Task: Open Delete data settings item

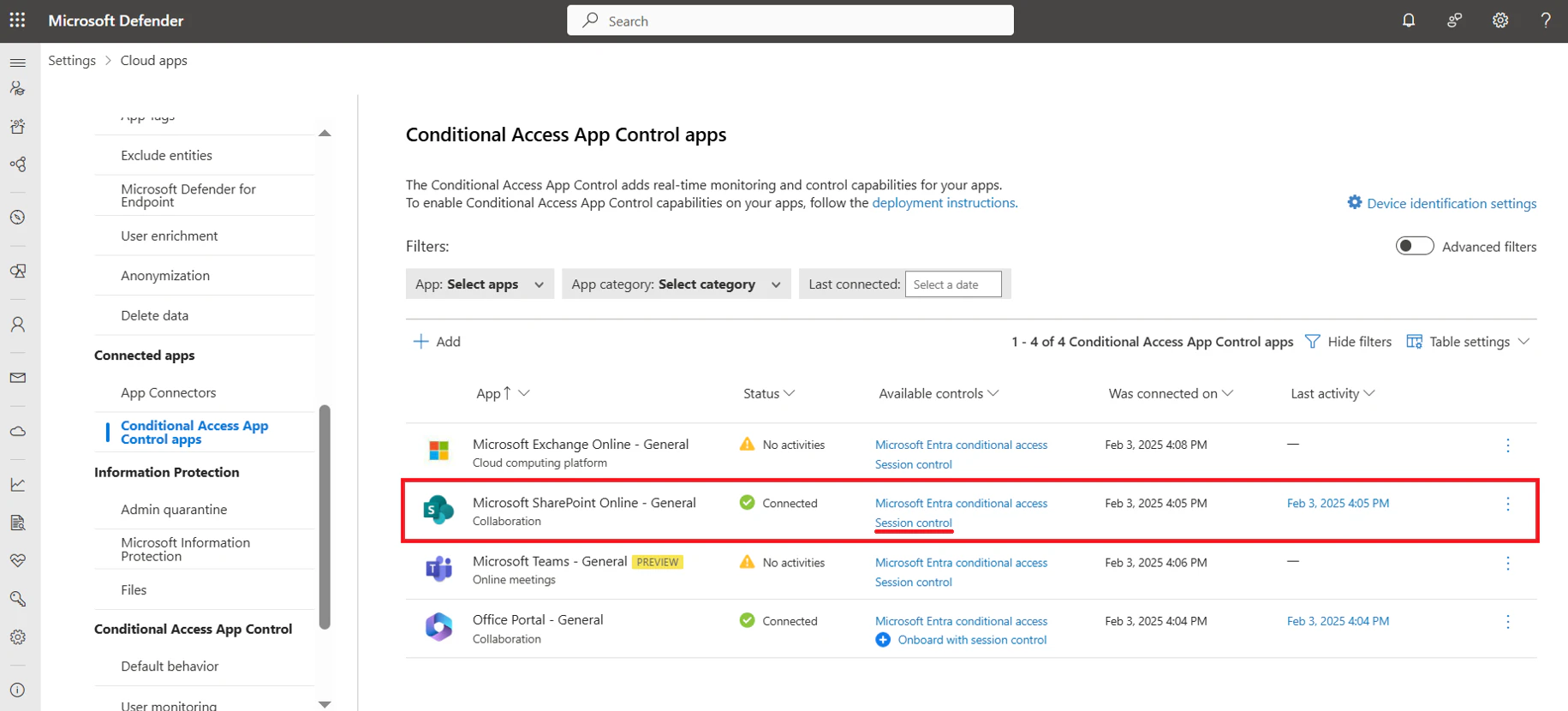Action: (155, 315)
